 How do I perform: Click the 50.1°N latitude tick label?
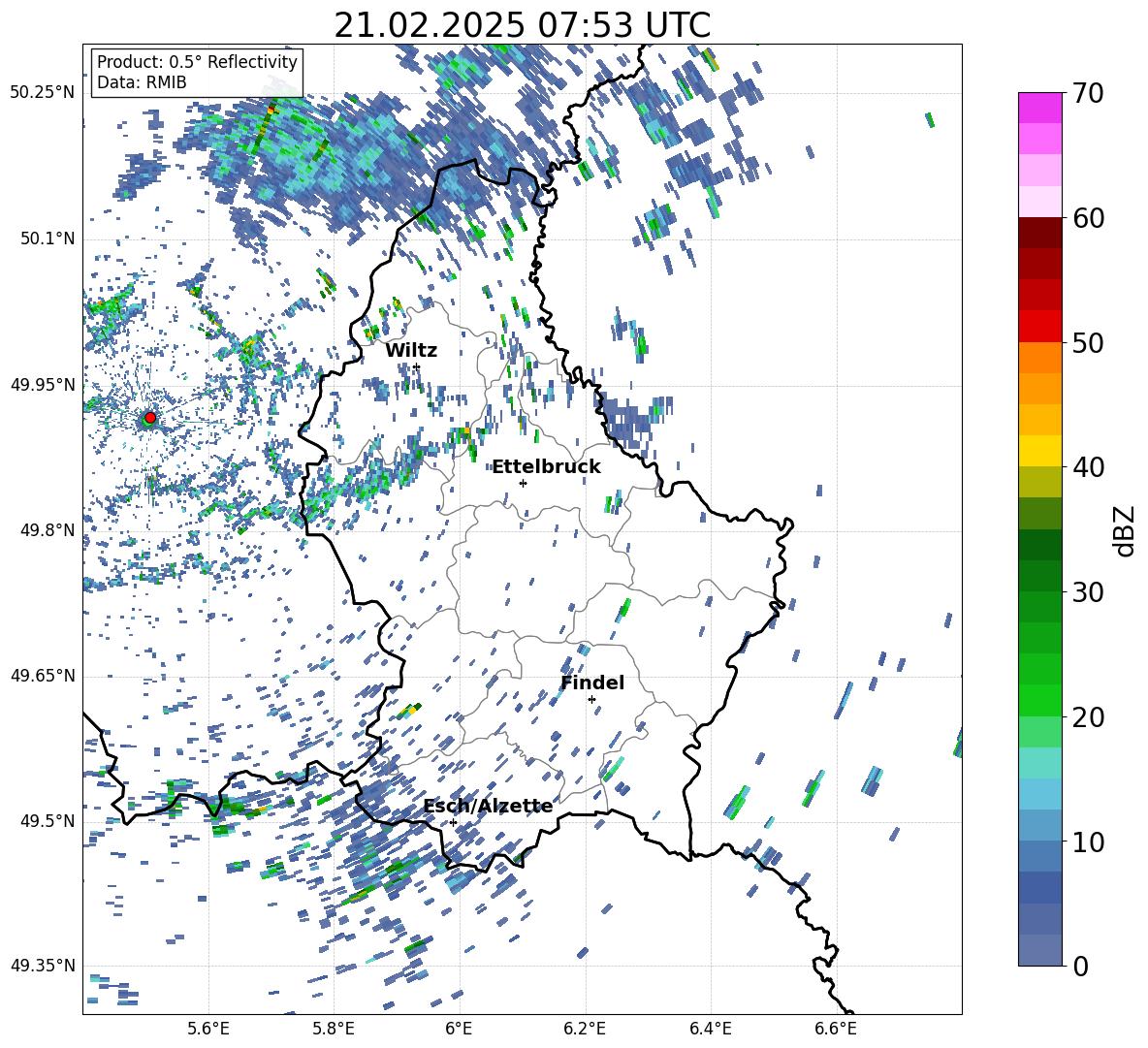point(47,238)
